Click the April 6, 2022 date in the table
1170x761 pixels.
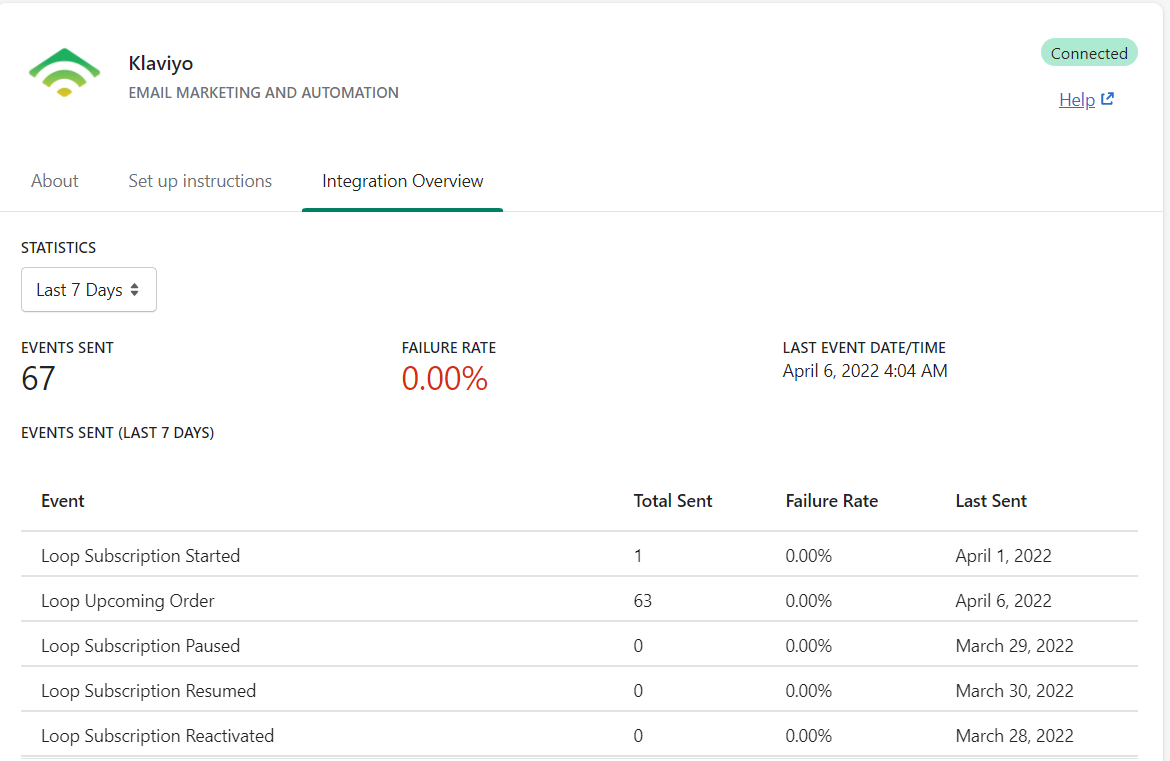pos(1003,601)
